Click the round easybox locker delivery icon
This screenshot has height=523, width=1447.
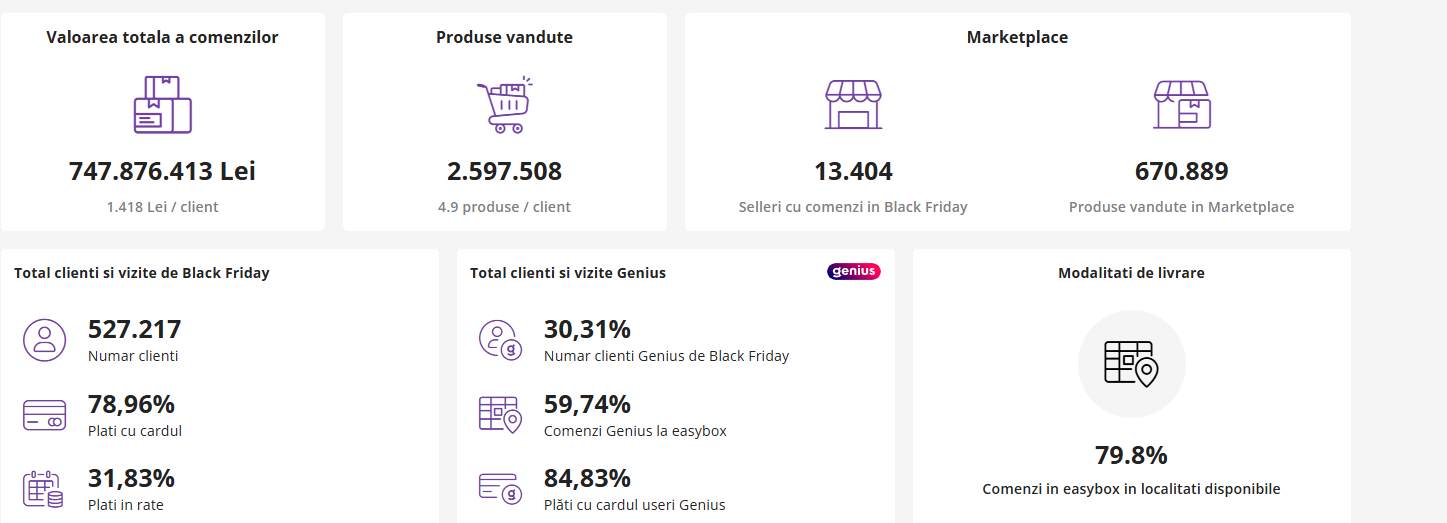[x=1131, y=364]
